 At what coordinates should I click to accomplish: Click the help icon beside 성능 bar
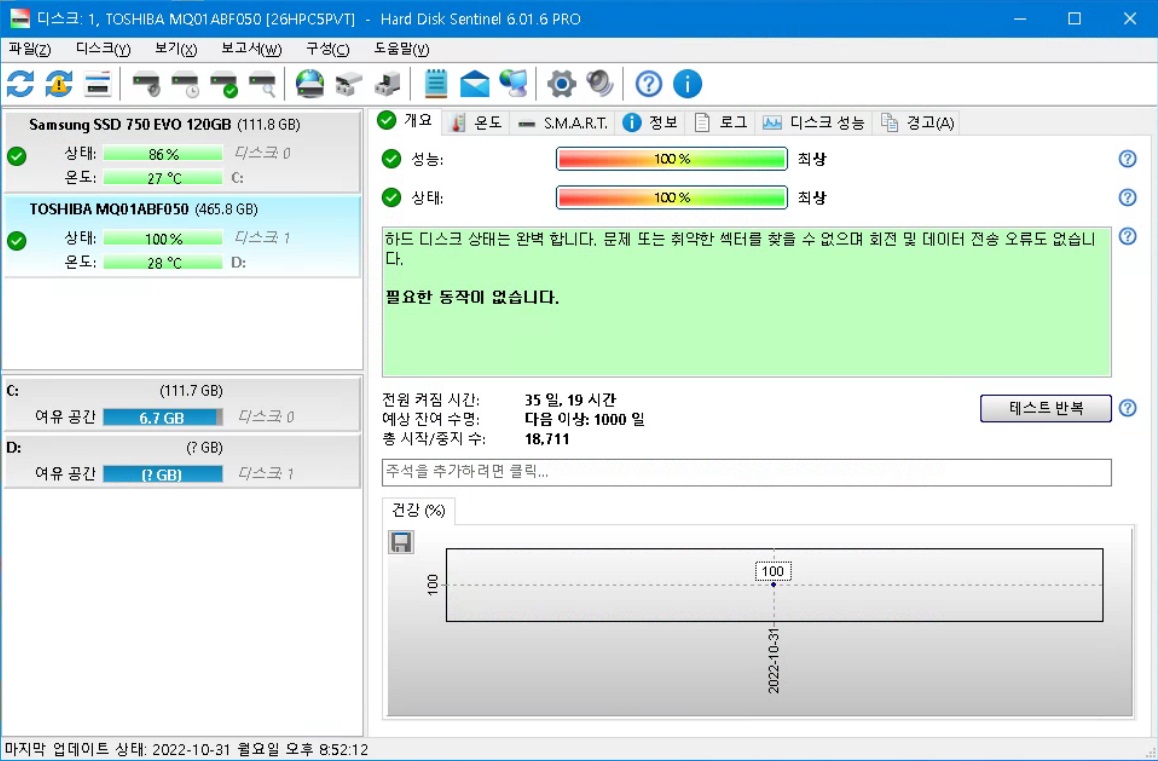pyautogui.click(x=1127, y=158)
